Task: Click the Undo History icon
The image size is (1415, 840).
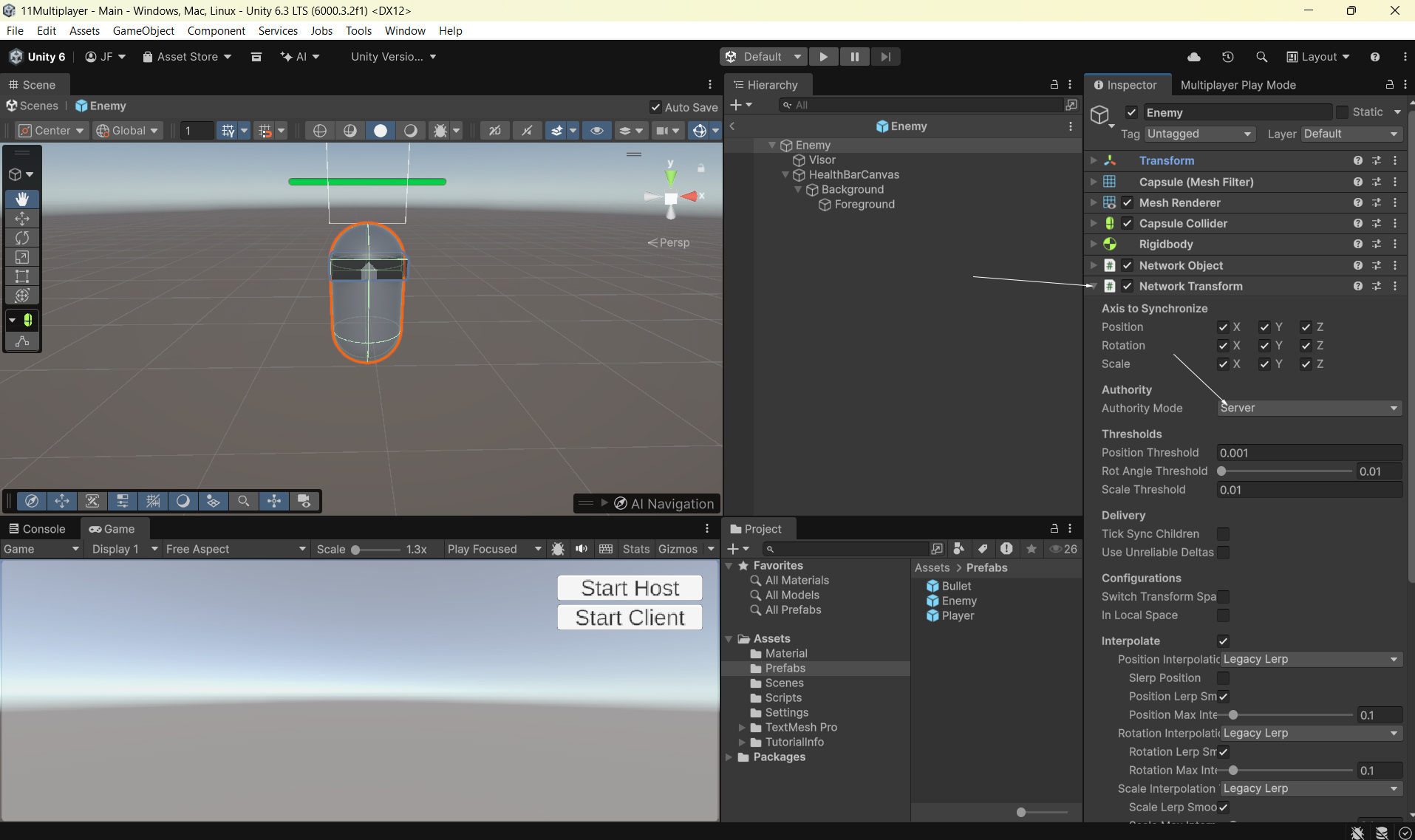Action: pyautogui.click(x=1227, y=57)
